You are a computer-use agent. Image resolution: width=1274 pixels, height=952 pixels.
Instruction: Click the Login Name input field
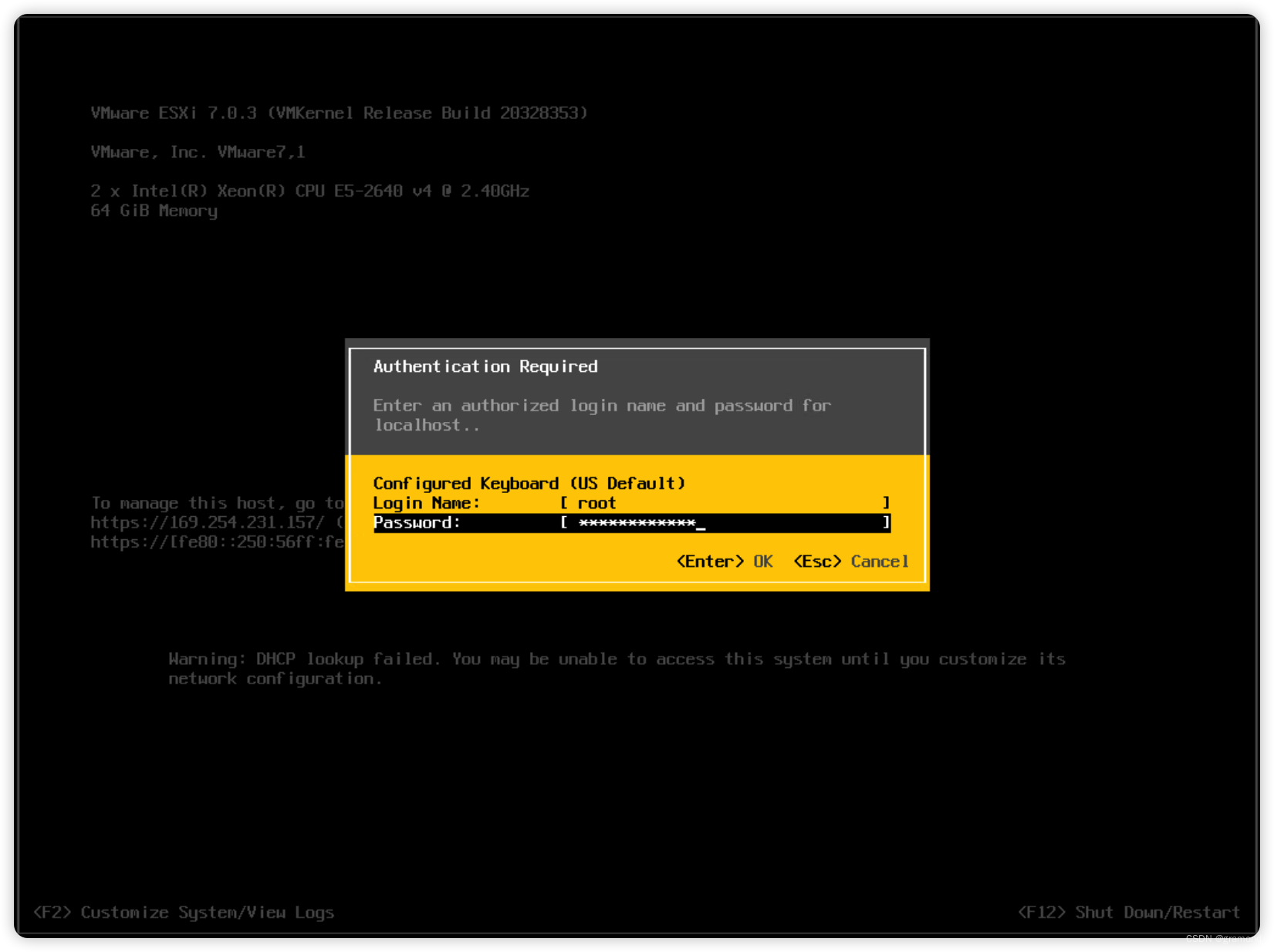point(725,503)
